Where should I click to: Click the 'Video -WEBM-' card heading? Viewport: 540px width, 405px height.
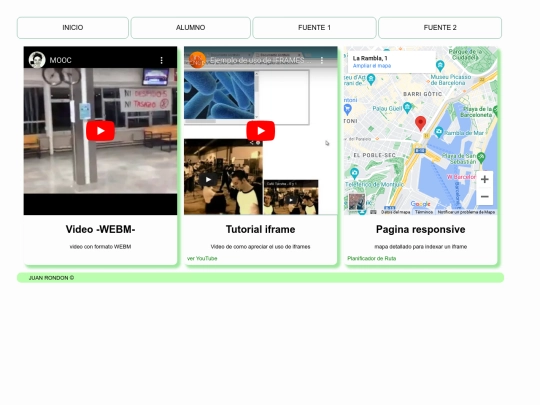pos(100,229)
